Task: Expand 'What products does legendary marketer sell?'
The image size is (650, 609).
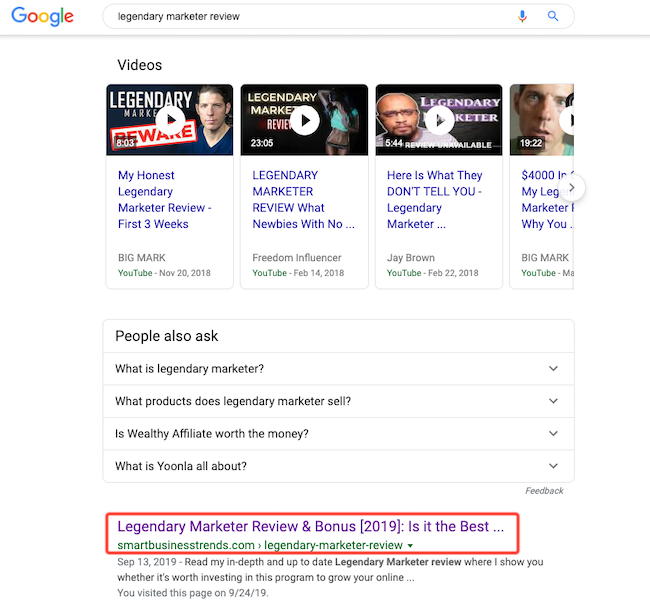Action: click(338, 401)
